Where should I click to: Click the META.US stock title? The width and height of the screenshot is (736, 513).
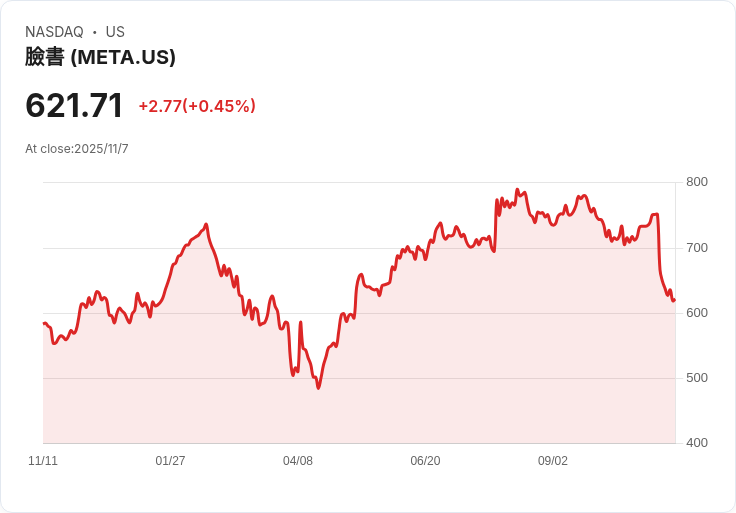point(100,57)
